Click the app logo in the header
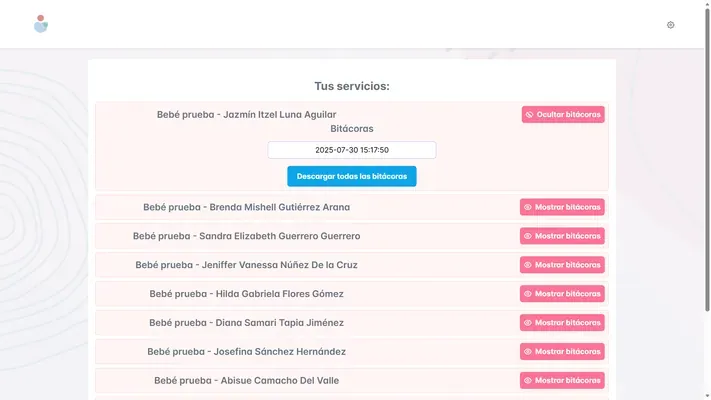This screenshot has height=400, width=711. (41, 24)
